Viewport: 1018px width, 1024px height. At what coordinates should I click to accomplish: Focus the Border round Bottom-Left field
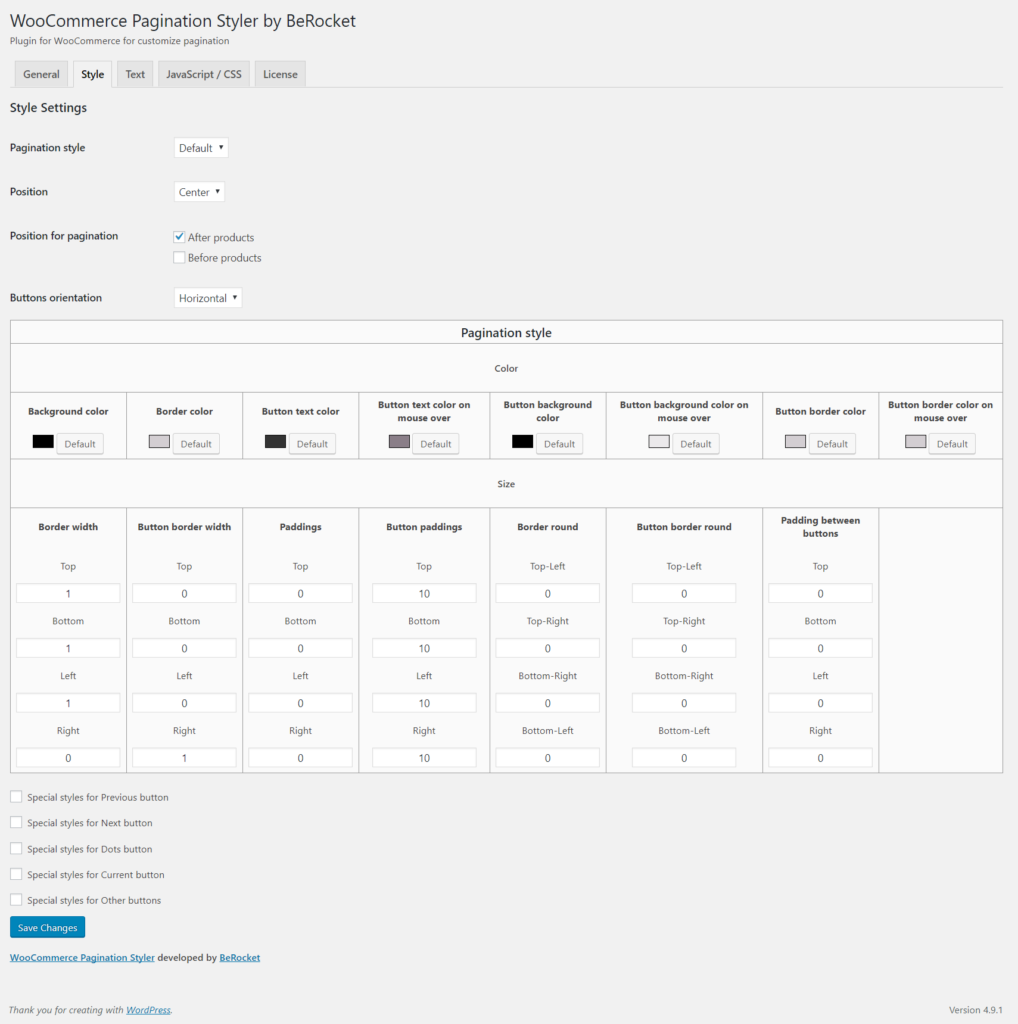point(548,758)
